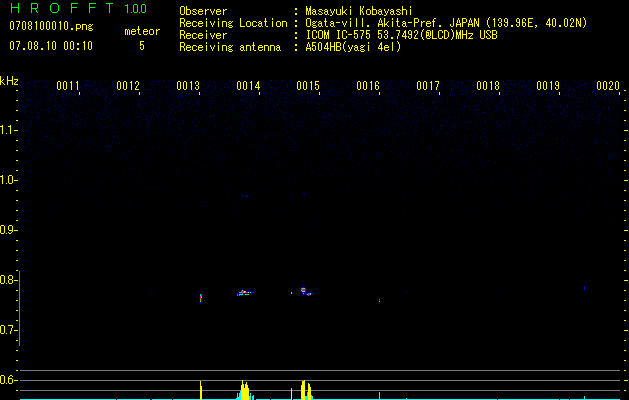Click the Receiving antenna field label
The image size is (629, 400).
click(x=230, y=47)
